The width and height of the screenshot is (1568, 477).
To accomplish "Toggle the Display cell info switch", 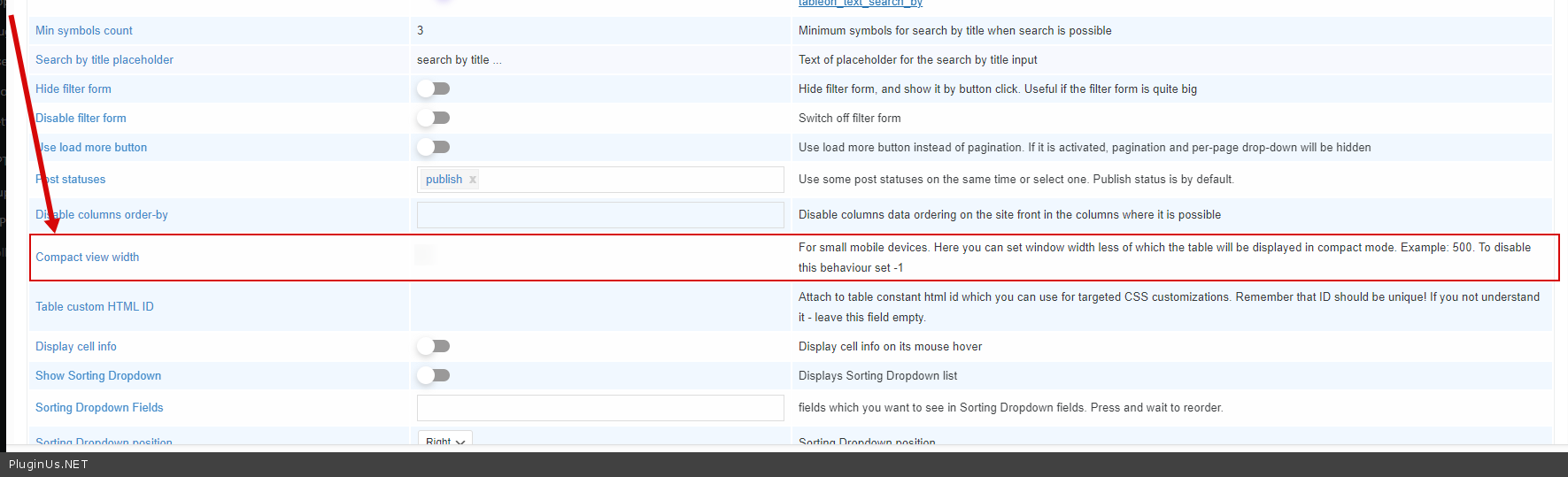I will click(x=434, y=346).
